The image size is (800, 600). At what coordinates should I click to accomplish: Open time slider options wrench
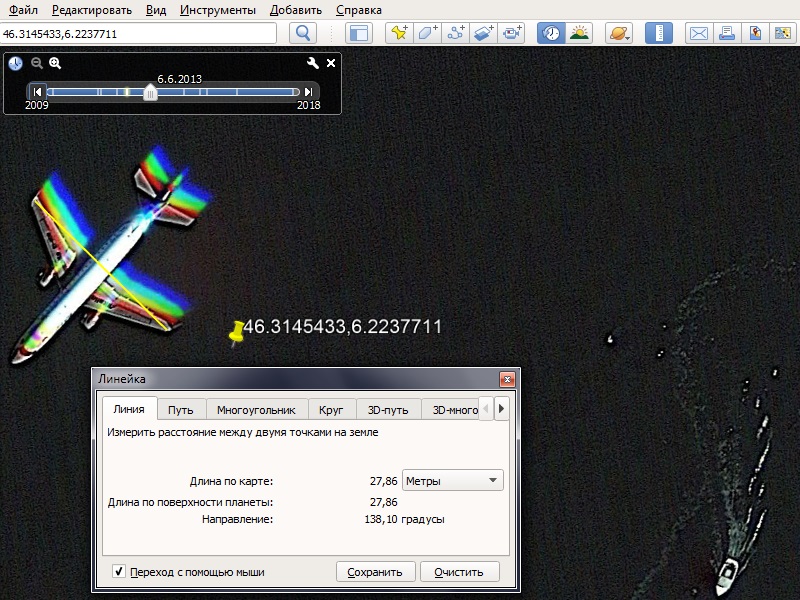(x=313, y=63)
